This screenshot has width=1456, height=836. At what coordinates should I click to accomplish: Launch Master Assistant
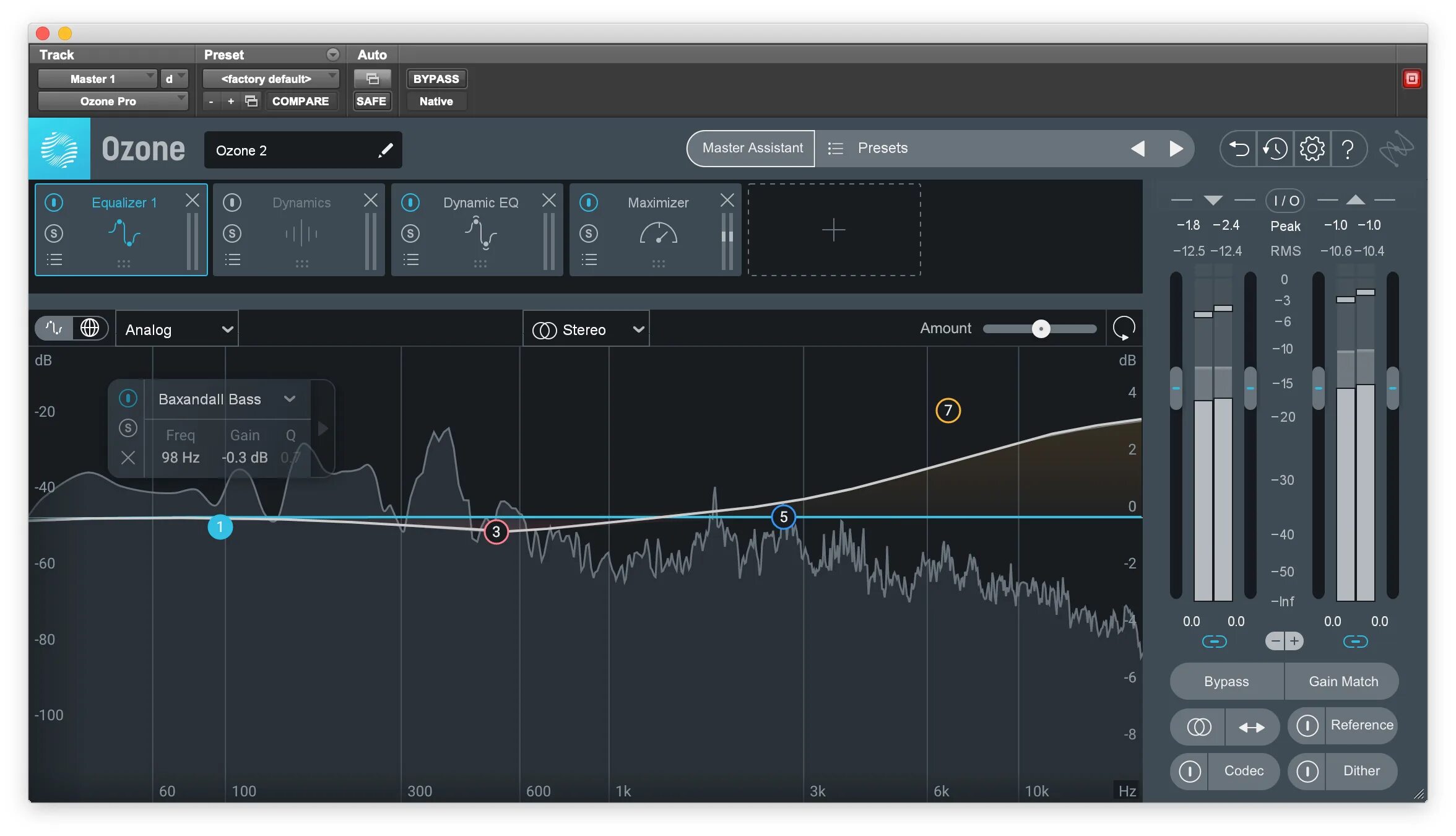[x=752, y=148]
